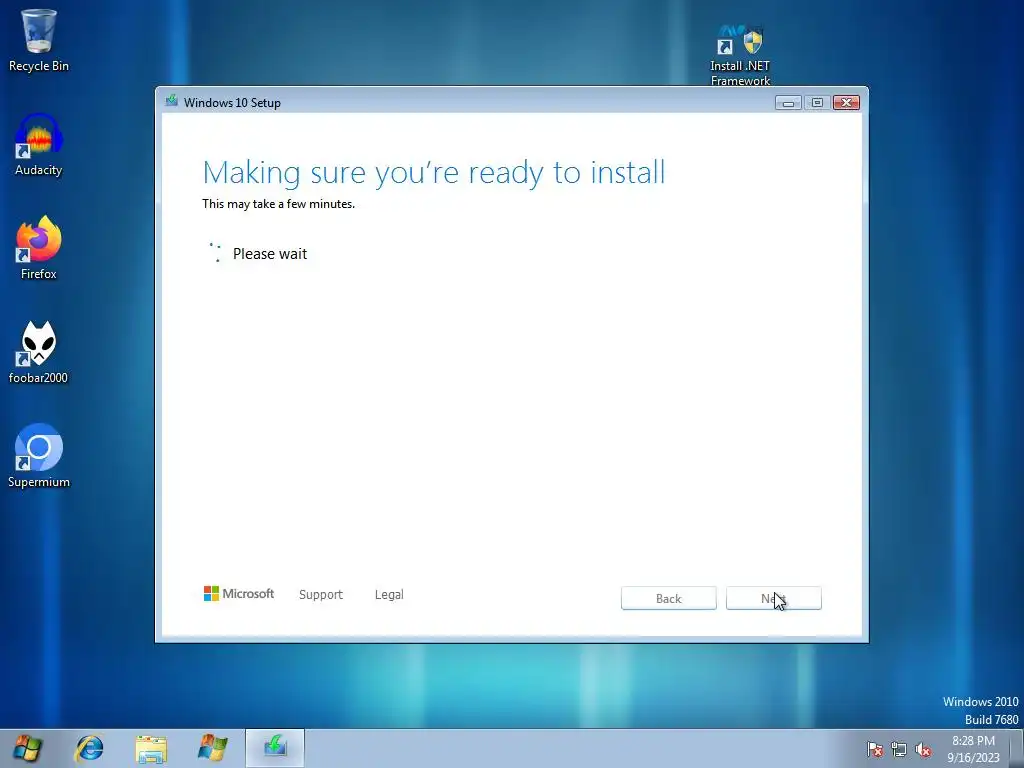Click 'This may take a few minutes.' text
Image resolution: width=1024 pixels, height=768 pixels.
(278, 204)
